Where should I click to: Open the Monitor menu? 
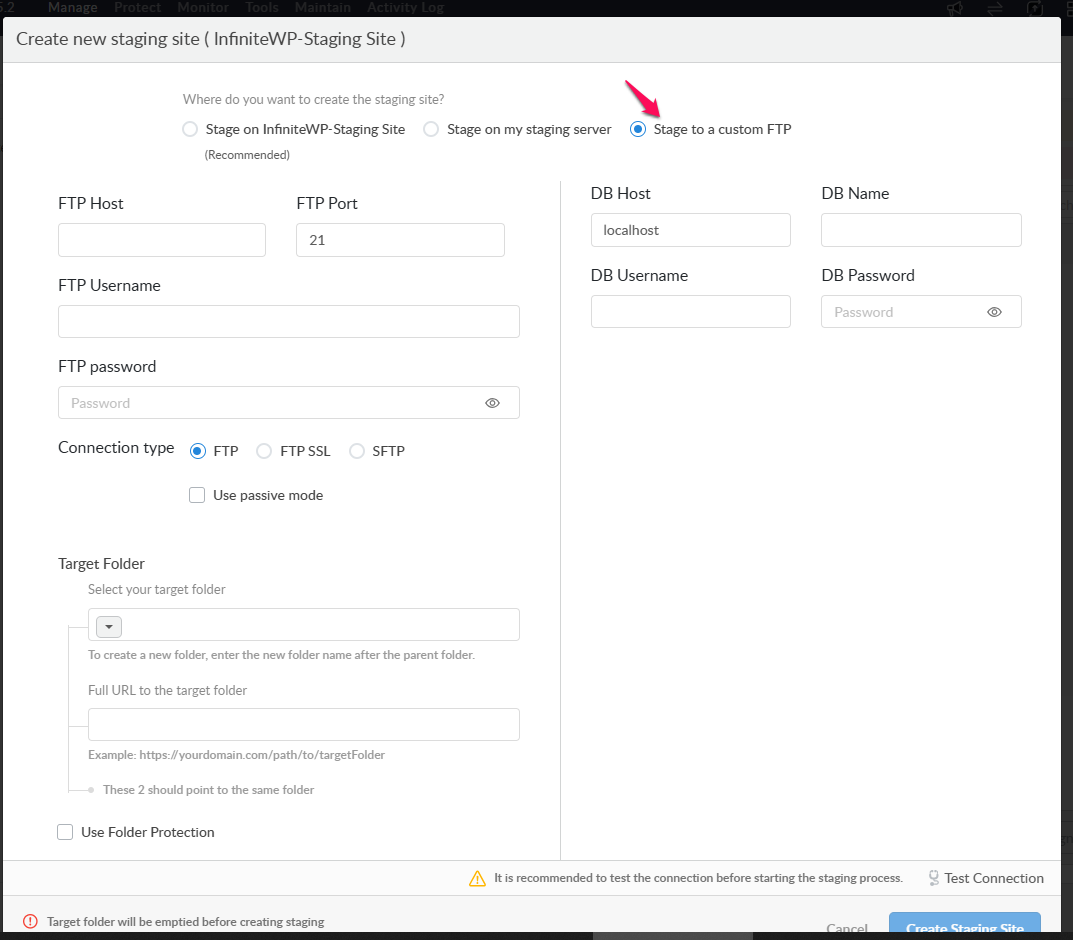(x=203, y=8)
